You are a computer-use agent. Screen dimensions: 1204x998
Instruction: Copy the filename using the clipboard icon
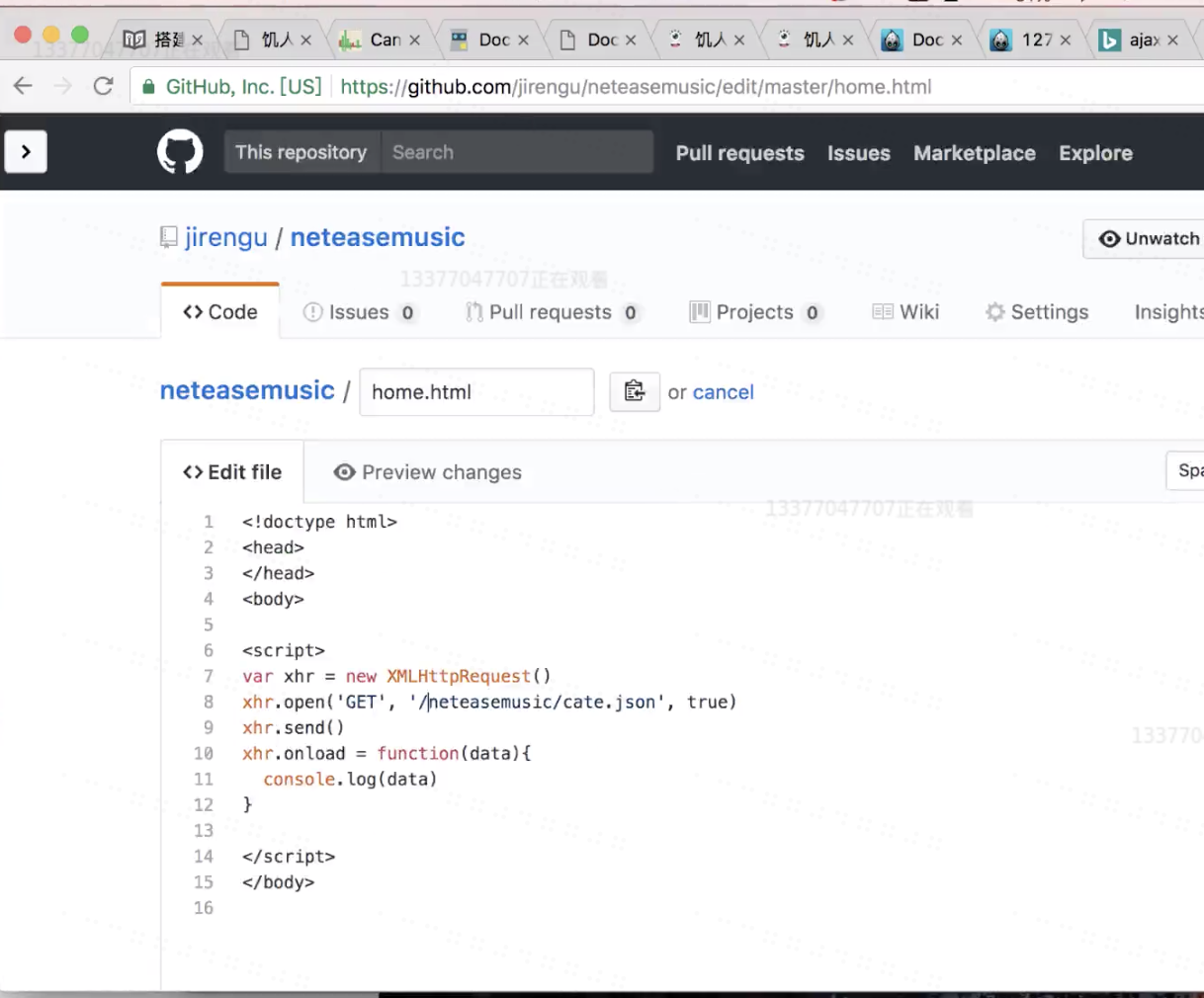[x=635, y=391]
